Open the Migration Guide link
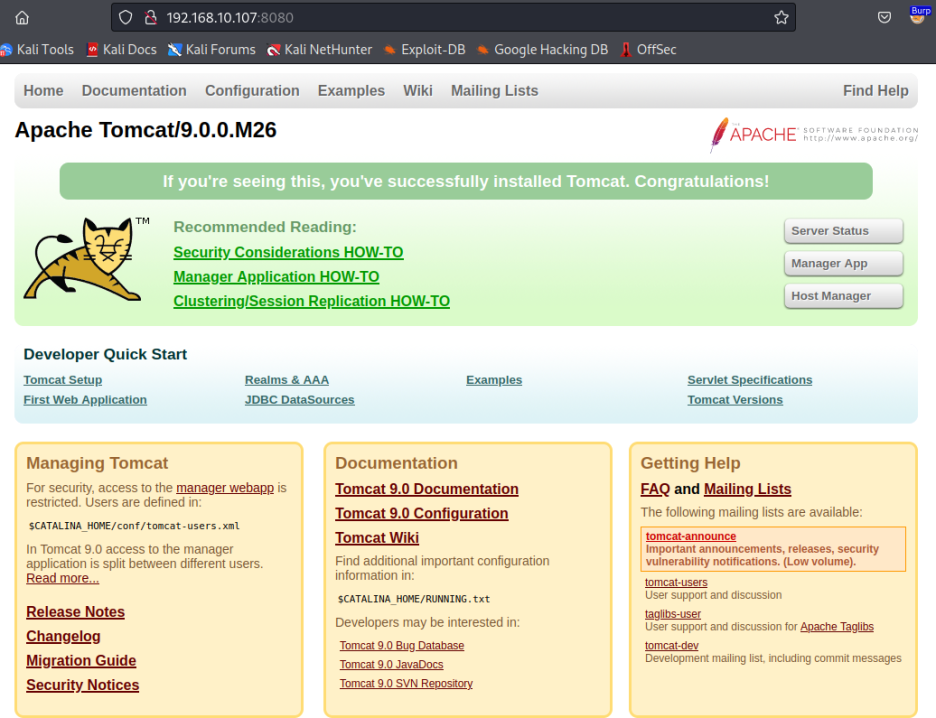This screenshot has height=718, width=936. coord(81,661)
